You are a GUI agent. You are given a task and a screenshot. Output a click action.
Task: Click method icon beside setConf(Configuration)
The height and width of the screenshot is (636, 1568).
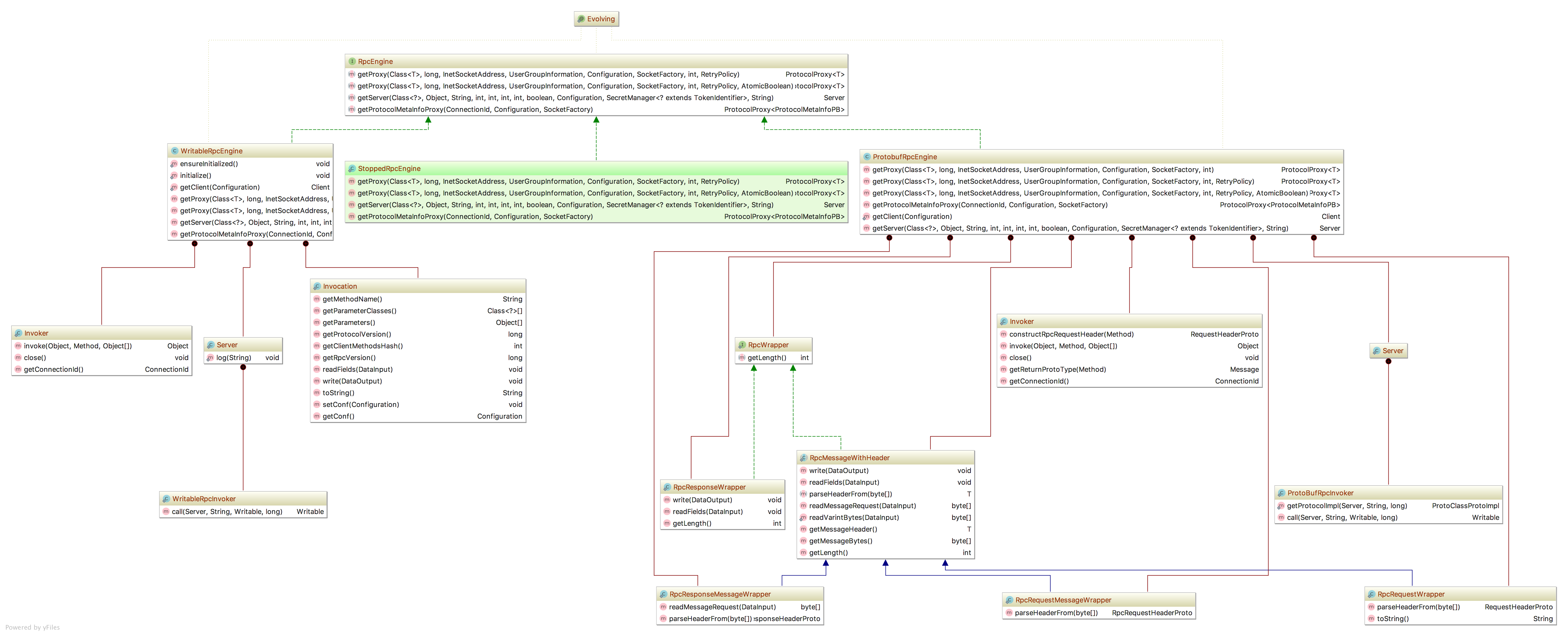pyautogui.click(x=317, y=405)
